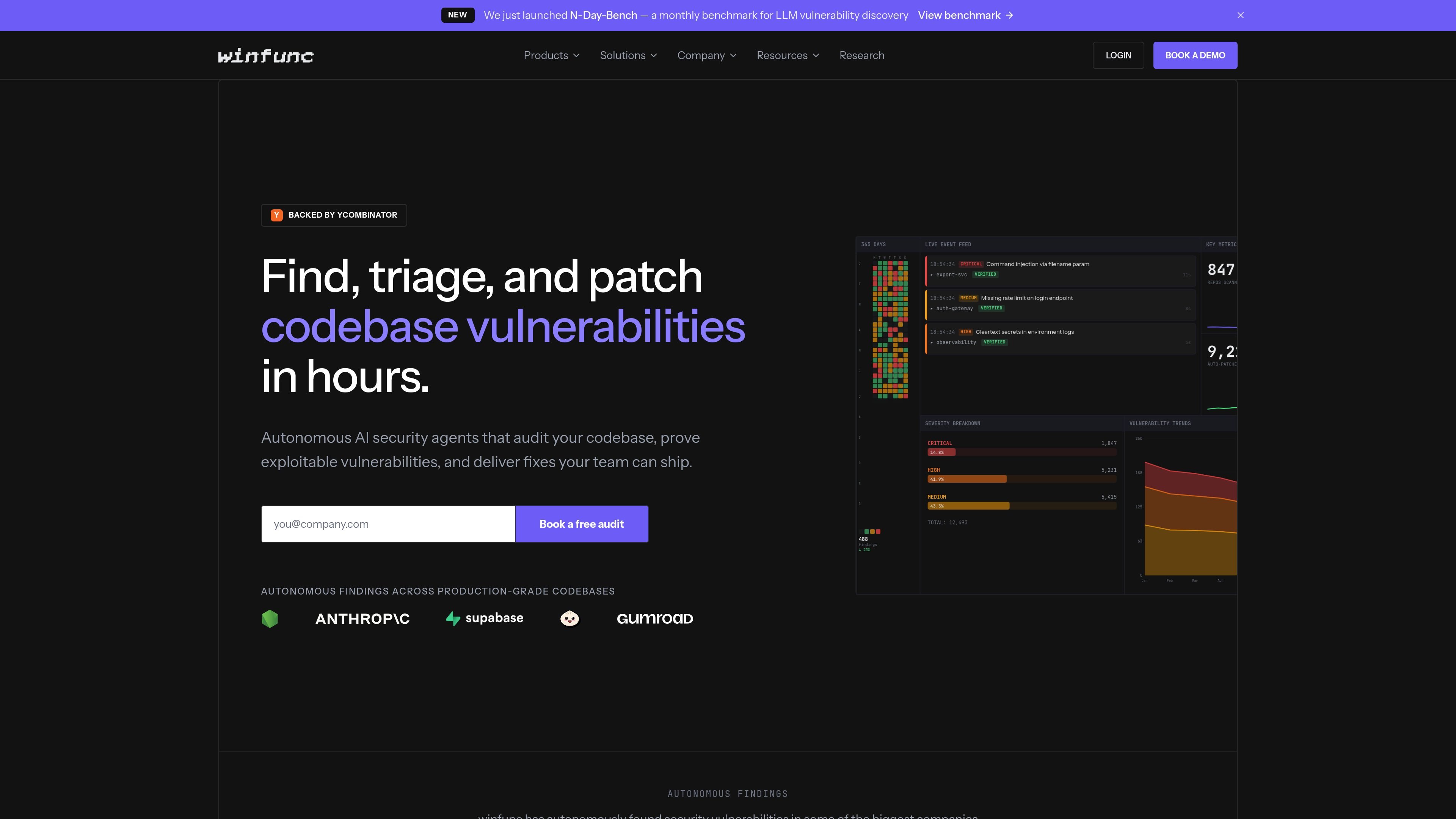Click the winfunc logo
This screenshot has height=819, width=1456.
[x=266, y=55]
